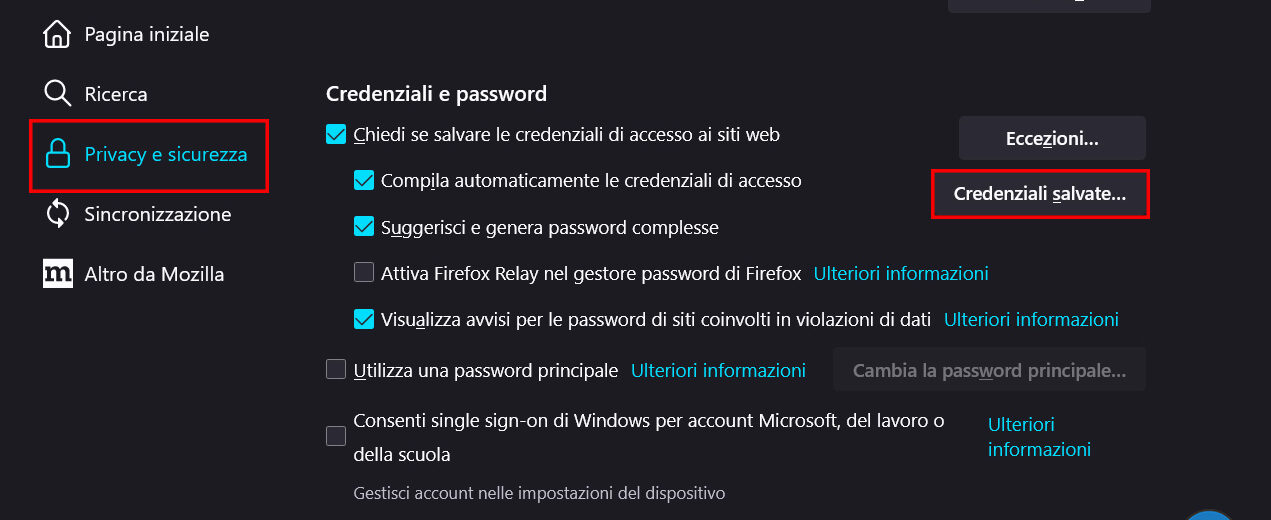Open Ulteriori informazioni link for single sign-on
The height and width of the screenshot is (520, 1271).
click(1039, 437)
